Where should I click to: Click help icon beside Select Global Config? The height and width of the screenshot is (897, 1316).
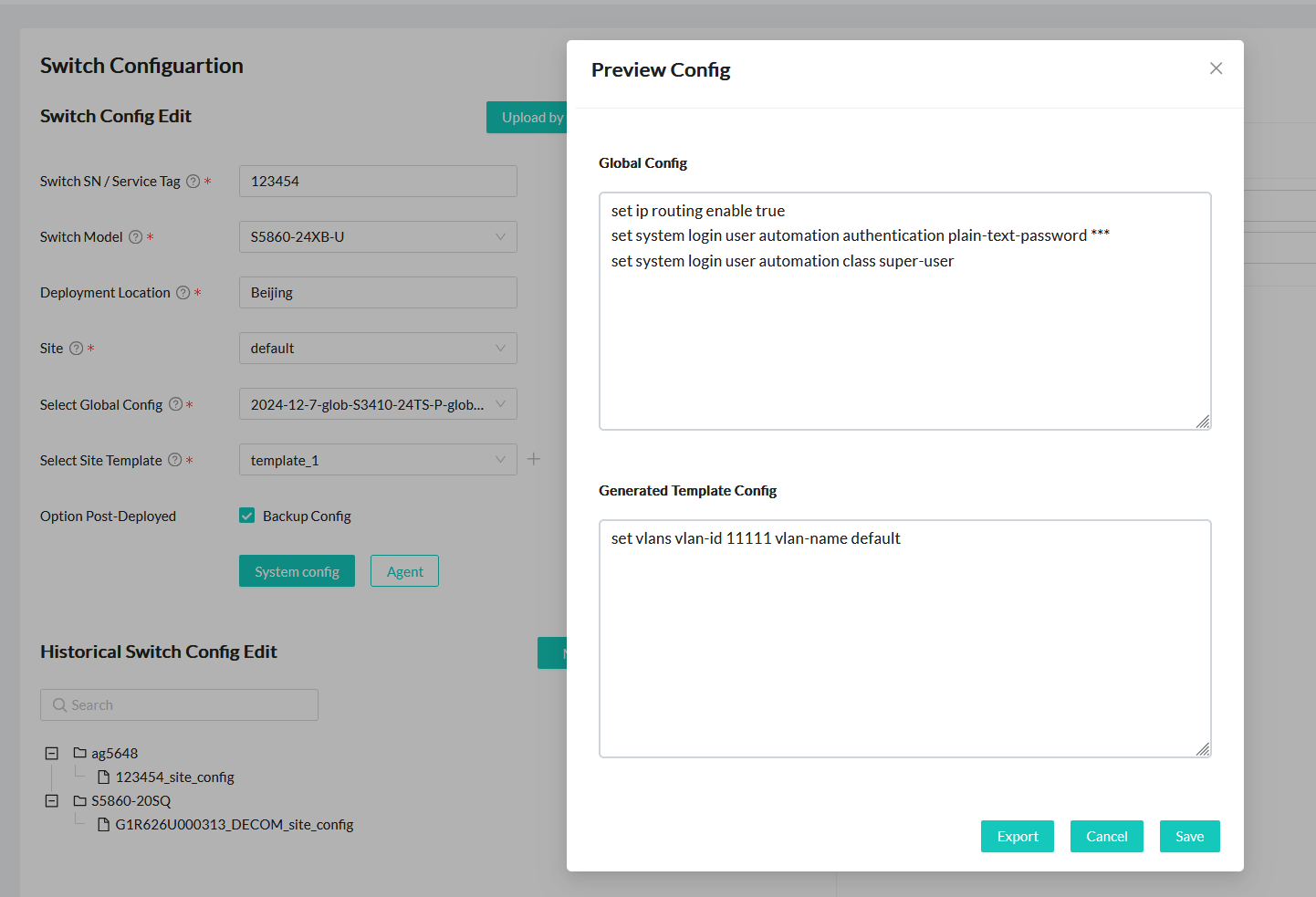pos(175,404)
